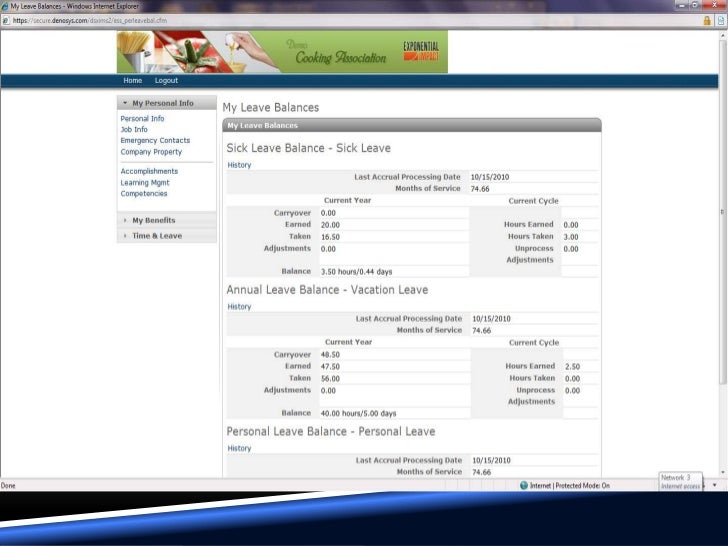Screen dimensions: 728x546
Task: Click Vacation Taken value 56.00
Action: [x=330, y=378]
